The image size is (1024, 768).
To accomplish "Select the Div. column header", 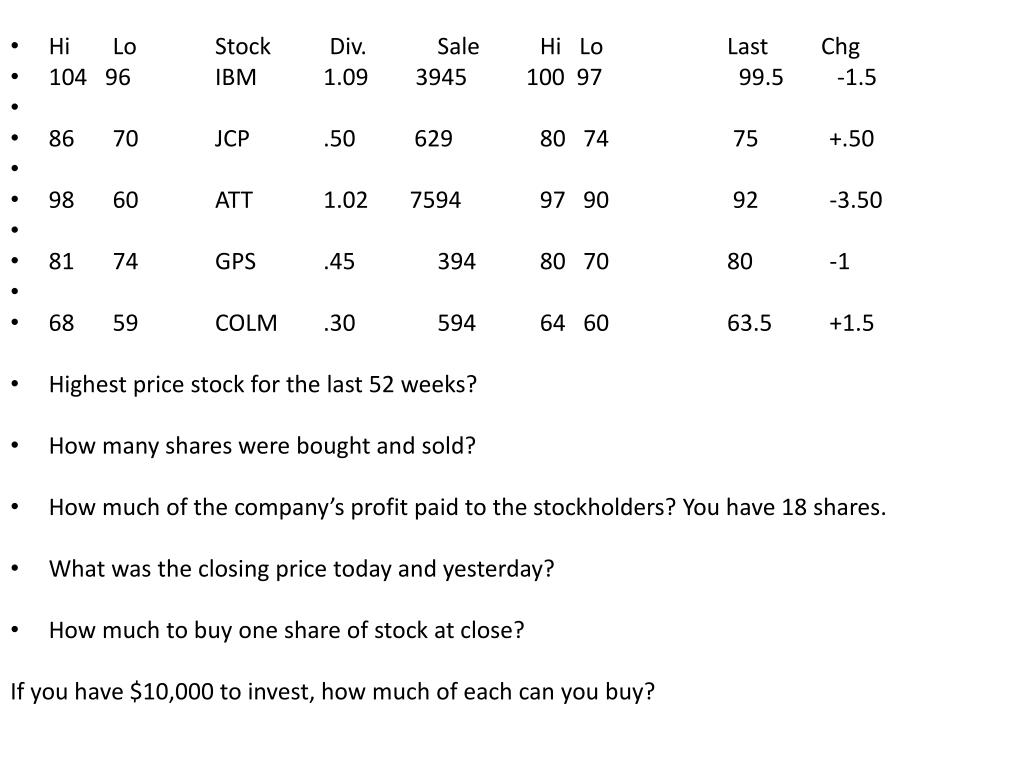I will (x=347, y=46).
